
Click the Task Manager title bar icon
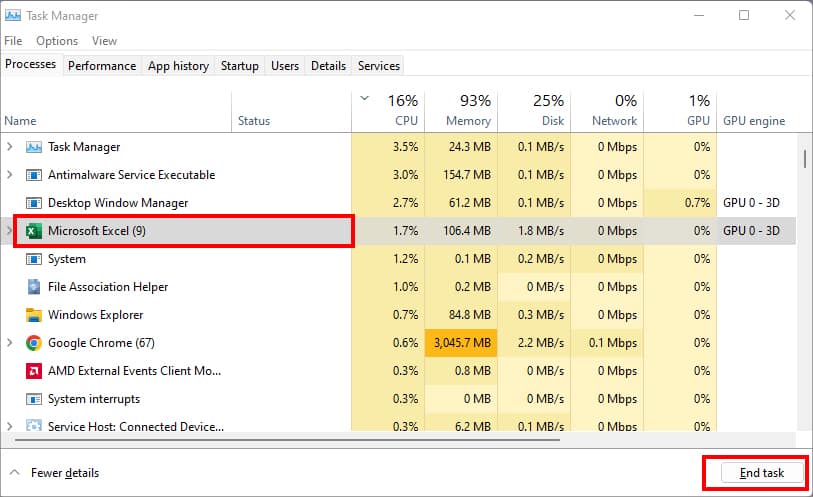click(x=12, y=16)
